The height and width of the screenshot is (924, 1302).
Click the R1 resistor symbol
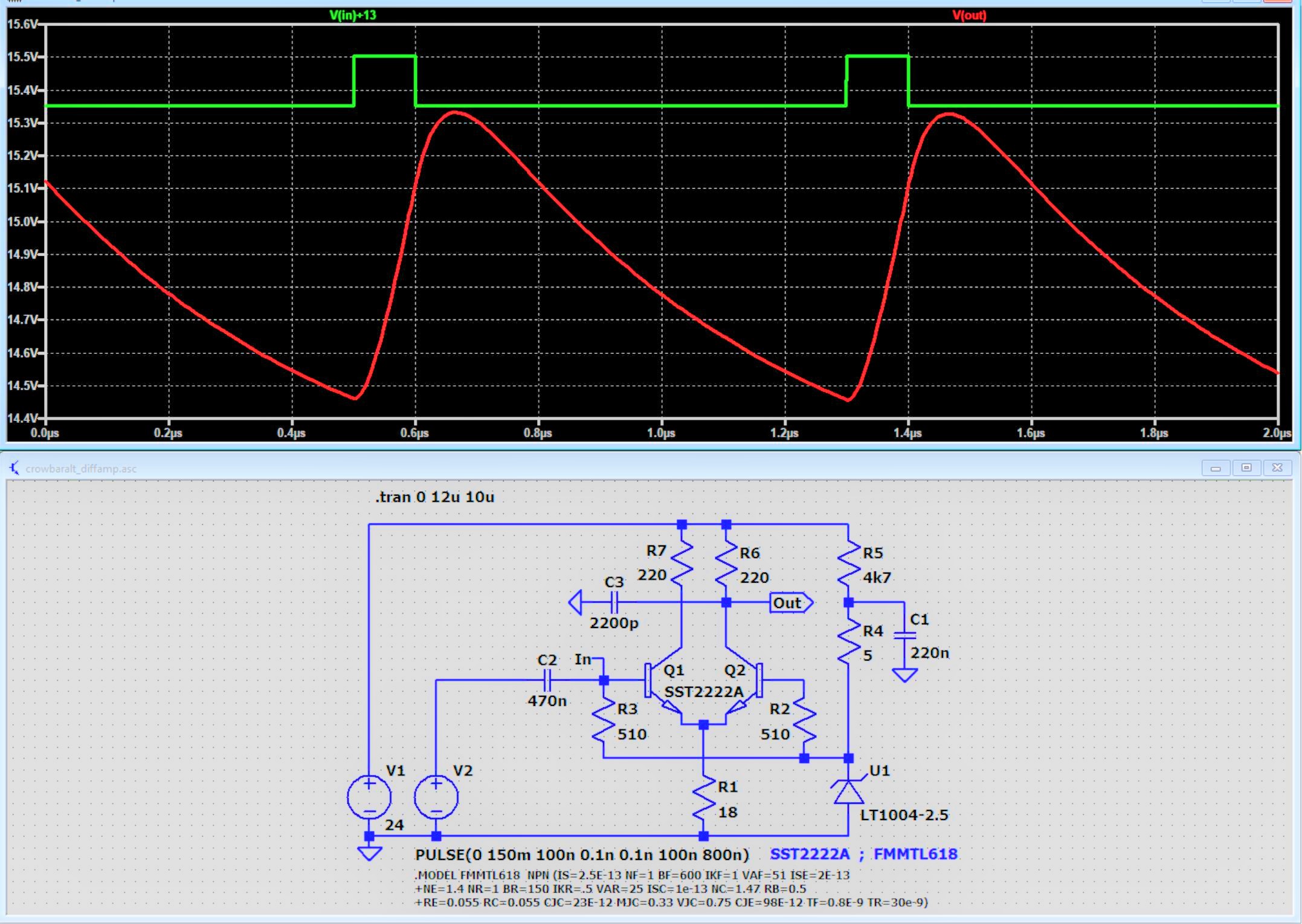(x=703, y=798)
